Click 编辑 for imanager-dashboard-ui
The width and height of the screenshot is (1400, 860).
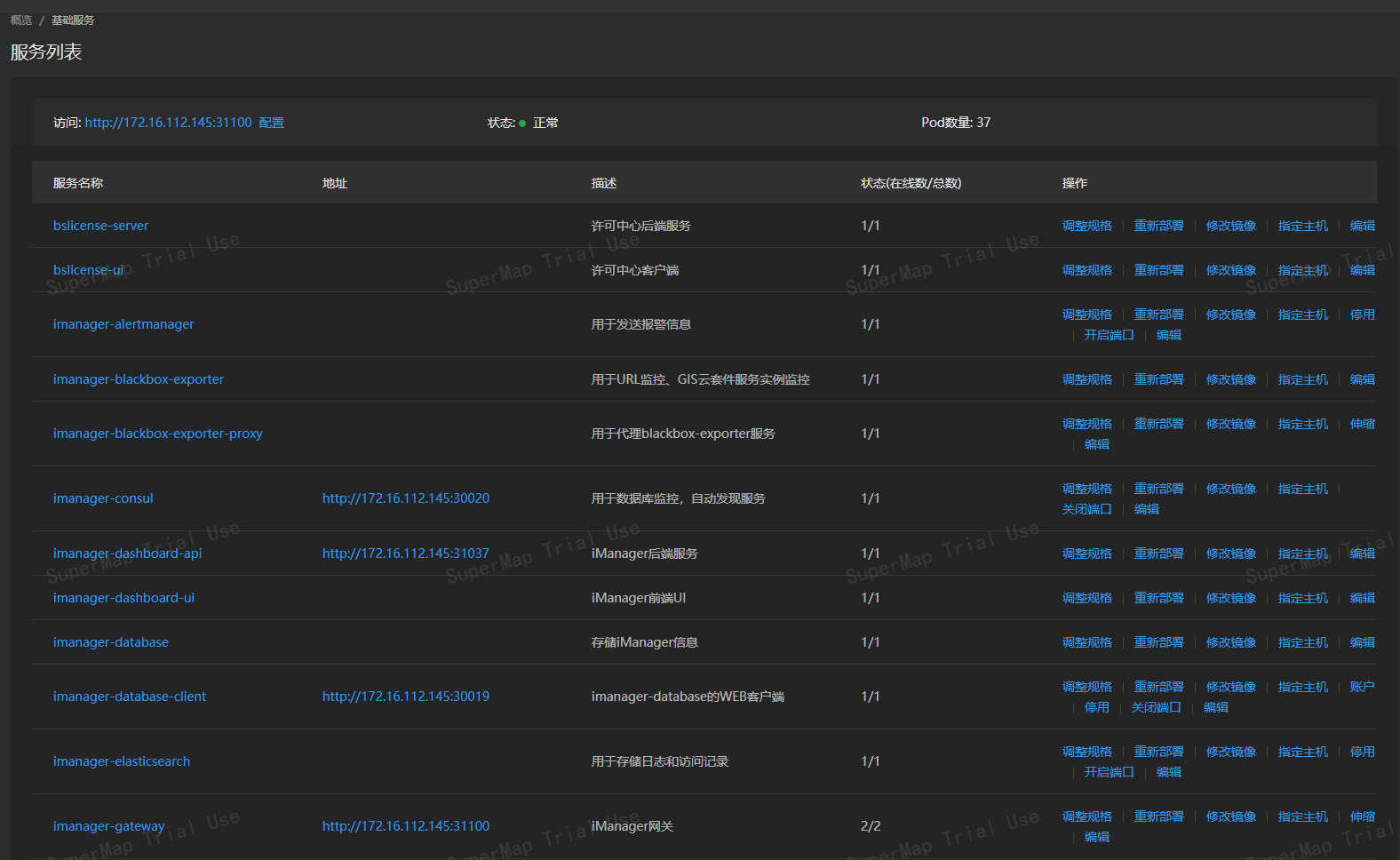(x=1363, y=598)
